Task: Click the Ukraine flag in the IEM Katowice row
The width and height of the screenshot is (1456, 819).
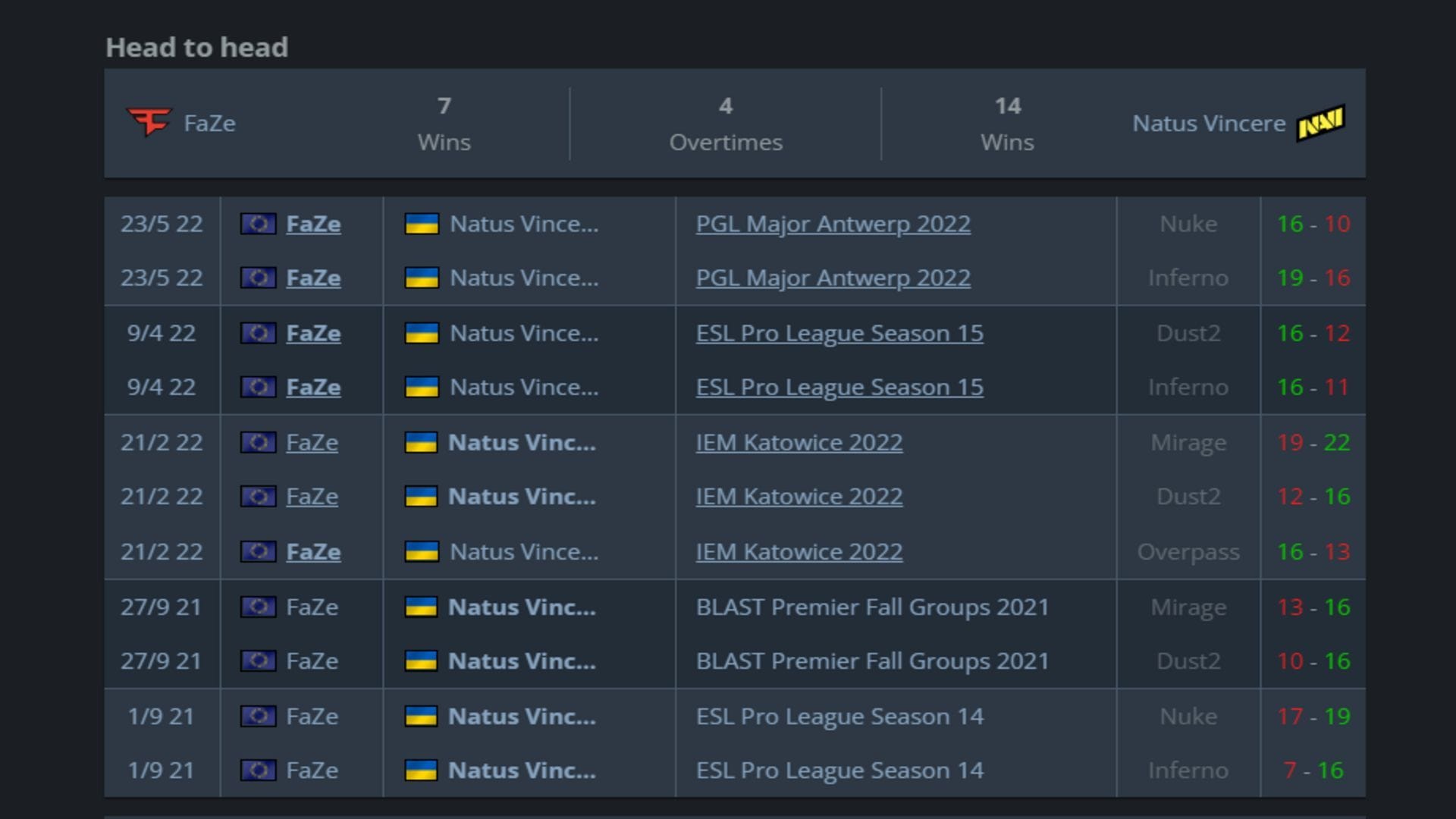Action: (x=422, y=442)
